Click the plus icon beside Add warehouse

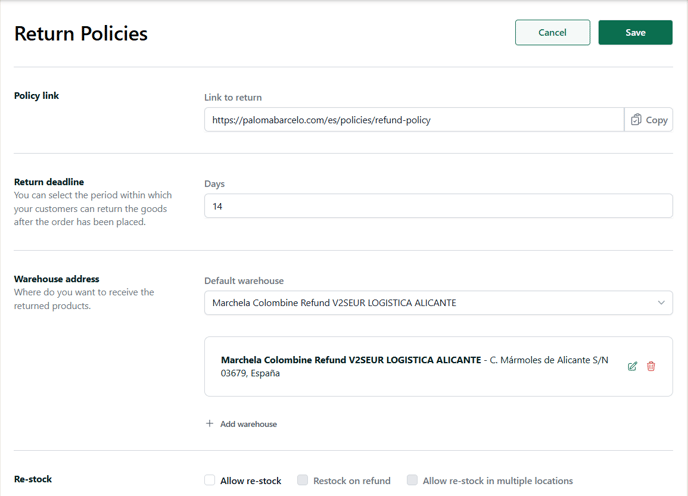tap(210, 424)
